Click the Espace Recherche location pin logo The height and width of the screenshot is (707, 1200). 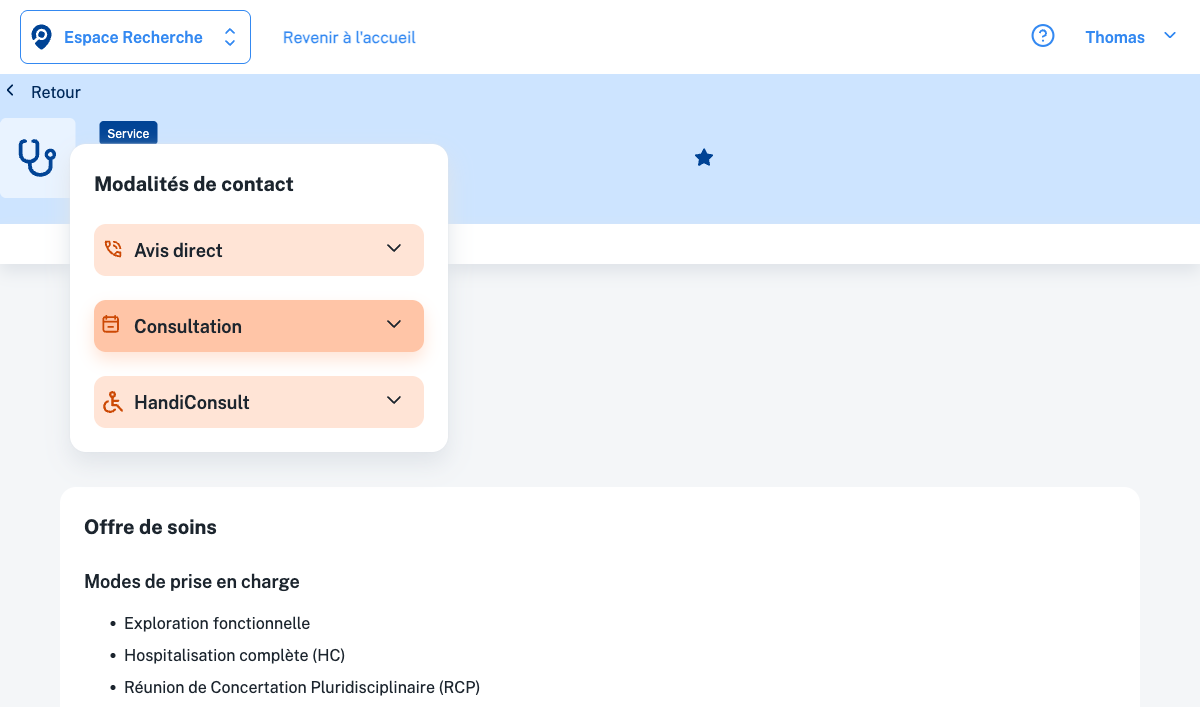(x=41, y=38)
